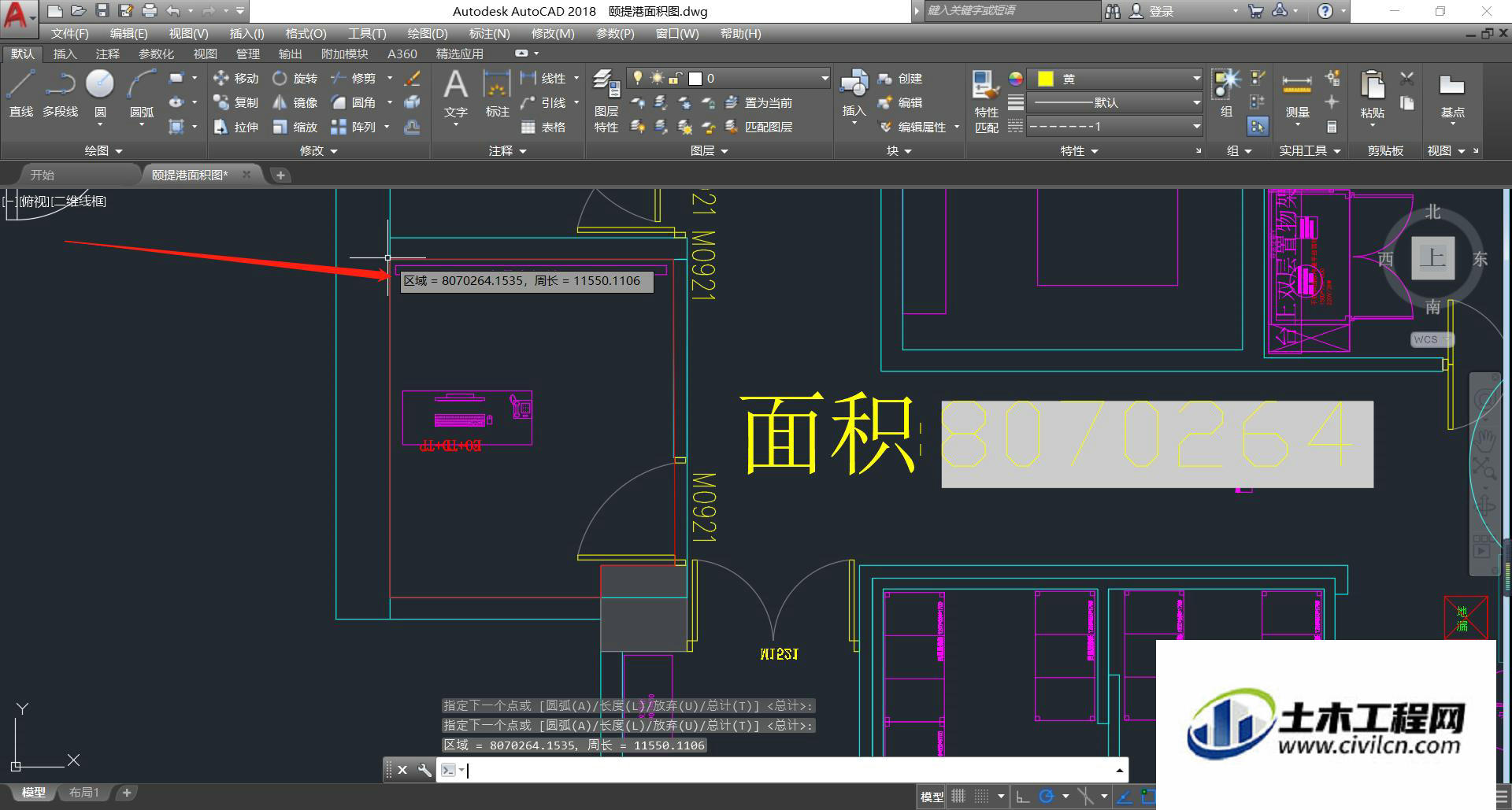Open the lineweight dropdown showing 默认
The image size is (1512, 810).
pos(1116,102)
